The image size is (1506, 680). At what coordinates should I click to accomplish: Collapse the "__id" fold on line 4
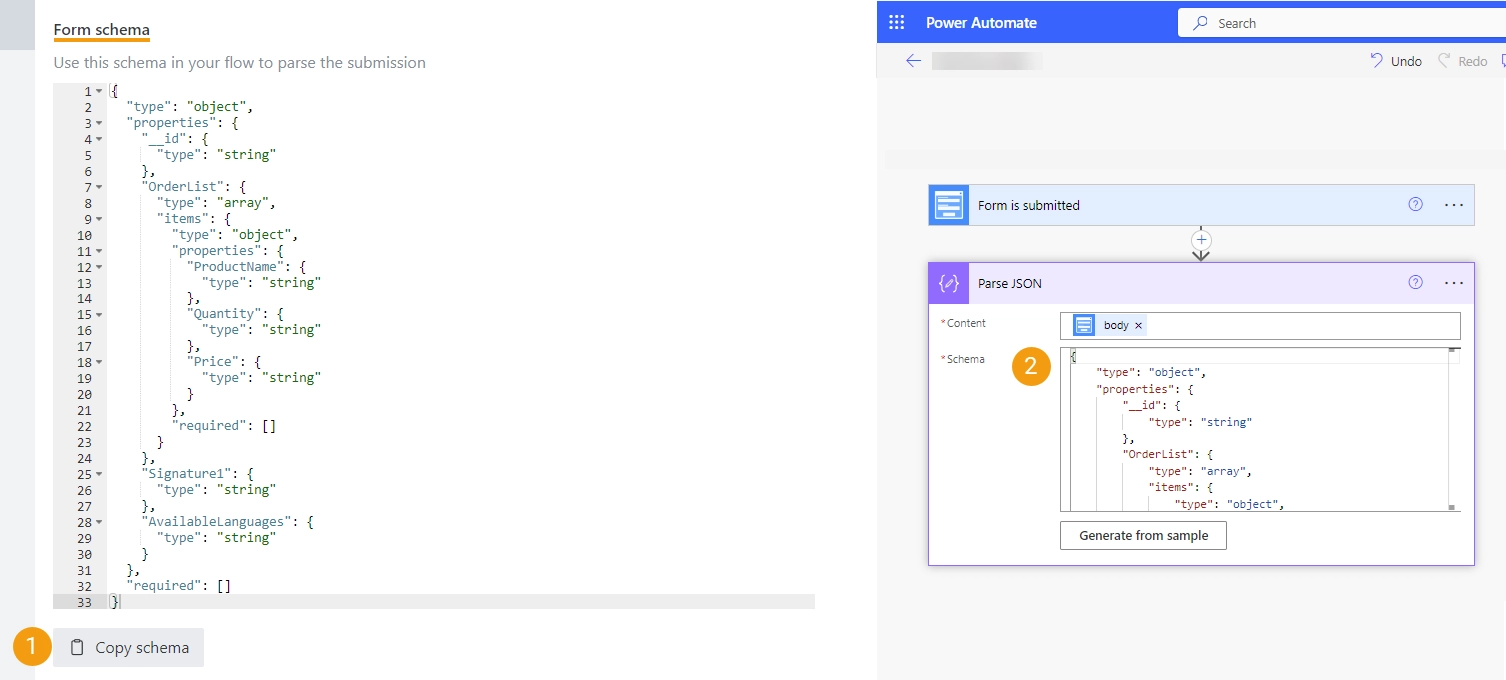point(99,140)
